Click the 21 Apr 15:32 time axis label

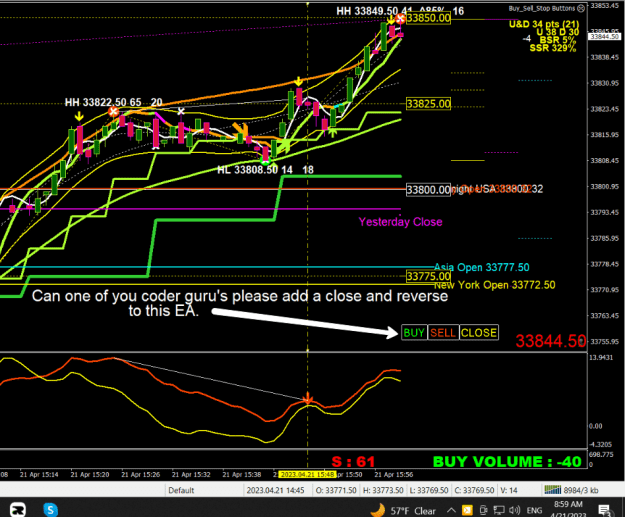(191, 474)
